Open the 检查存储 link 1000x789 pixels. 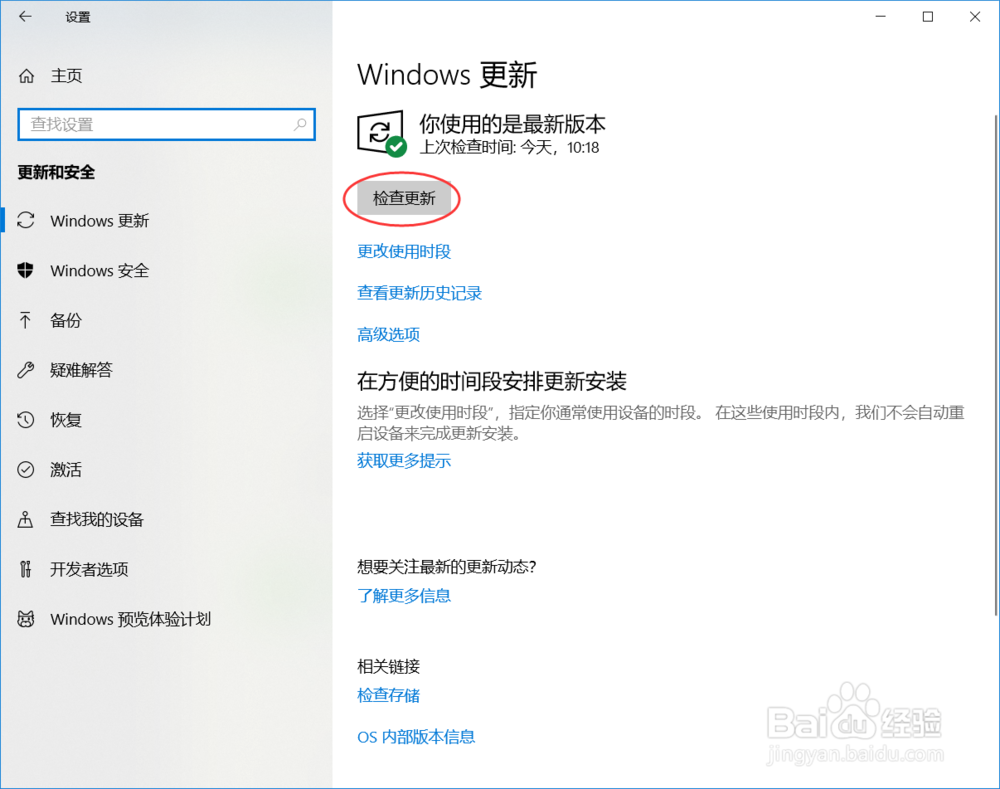click(388, 695)
